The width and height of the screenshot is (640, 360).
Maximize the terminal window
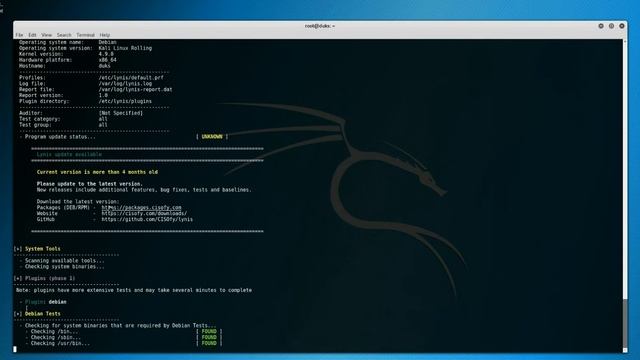tap(611, 26)
